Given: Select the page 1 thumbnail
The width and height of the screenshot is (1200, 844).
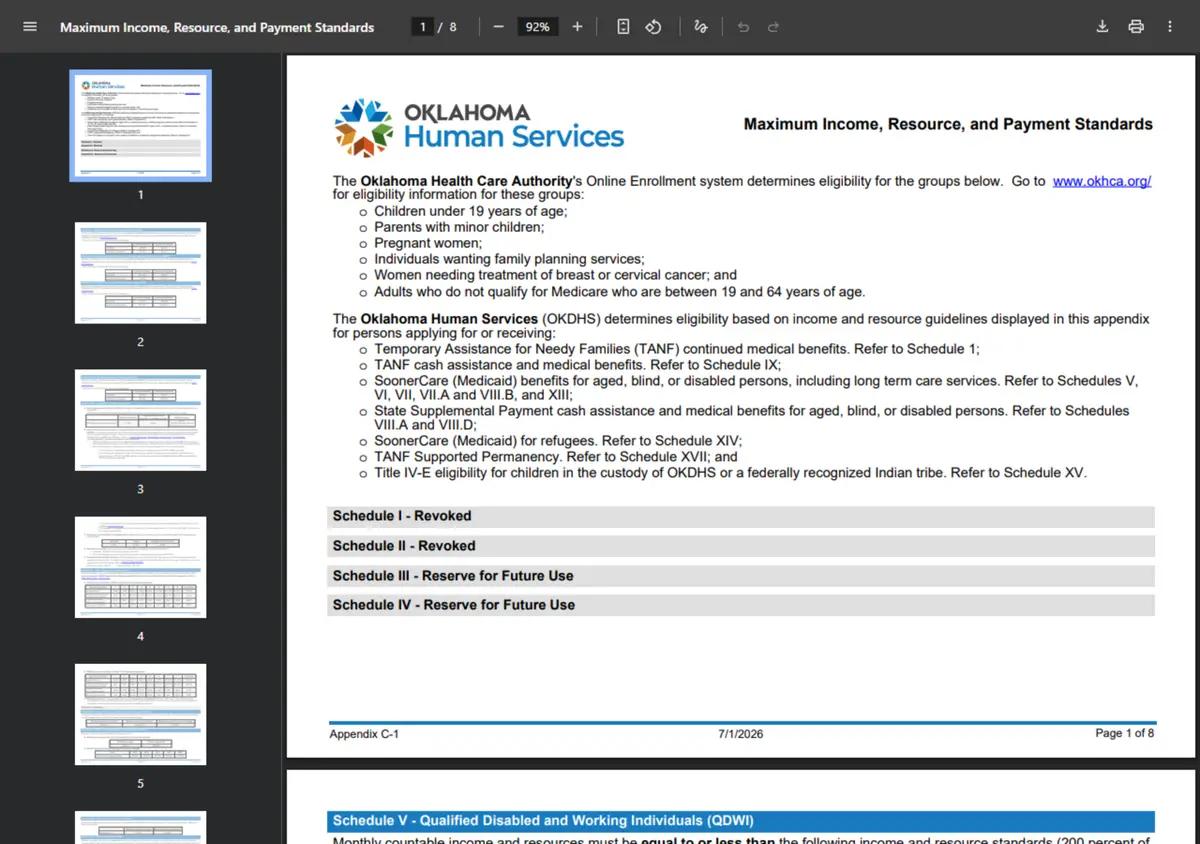Looking at the screenshot, I should pos(140,125).
